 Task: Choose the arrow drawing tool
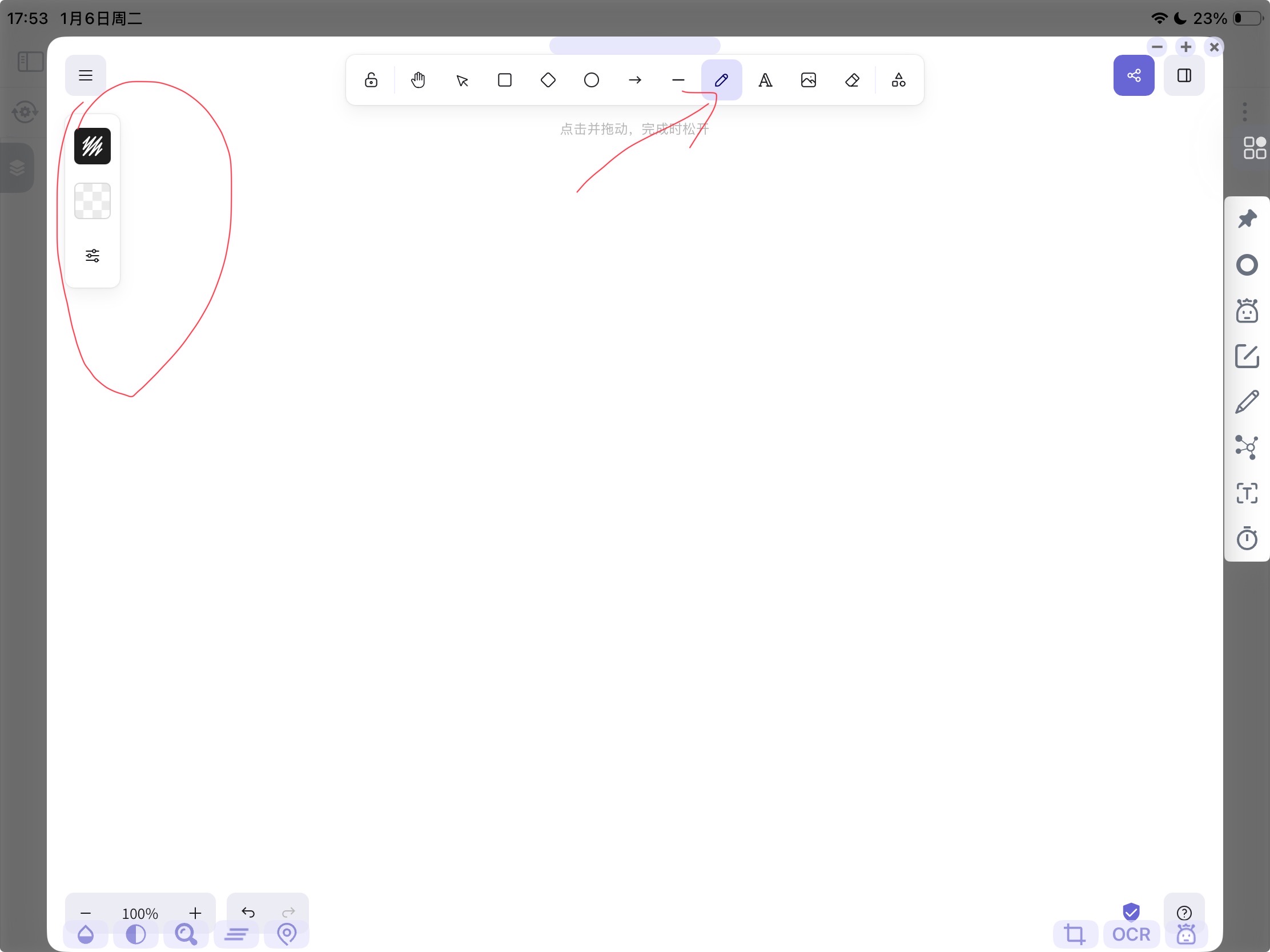634,80
